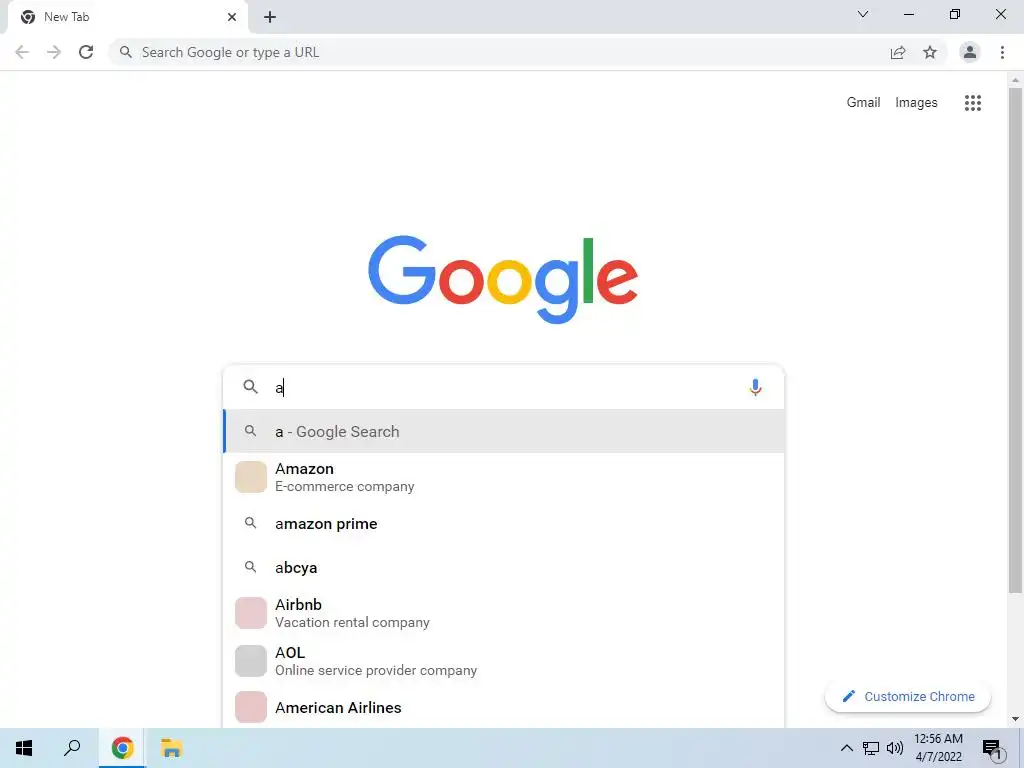The height and width of the screenshot is (768, 1024).
Task: Open the Chrome profile avatar
Action: coord(970,52)
